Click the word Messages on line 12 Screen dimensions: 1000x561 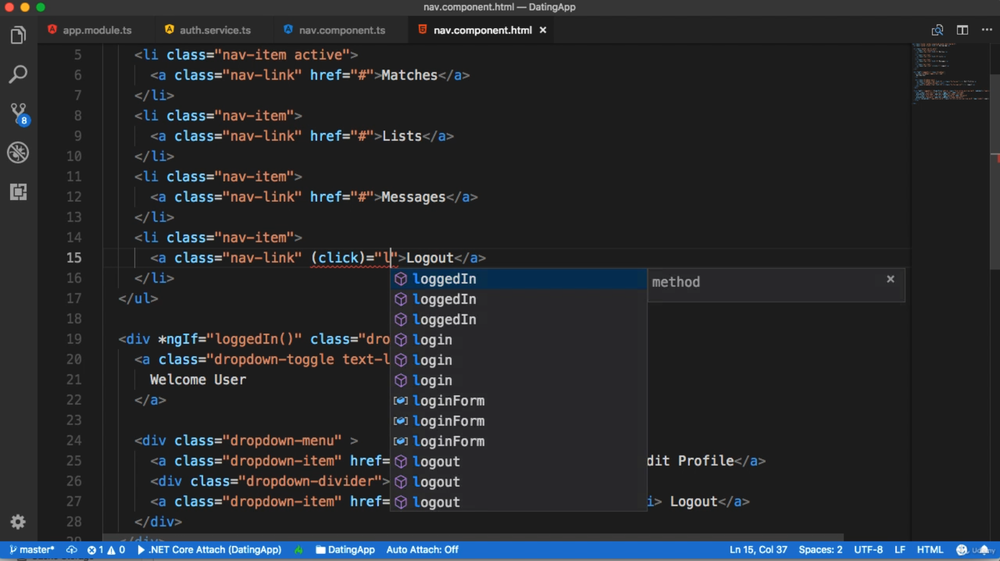(413, 197)
